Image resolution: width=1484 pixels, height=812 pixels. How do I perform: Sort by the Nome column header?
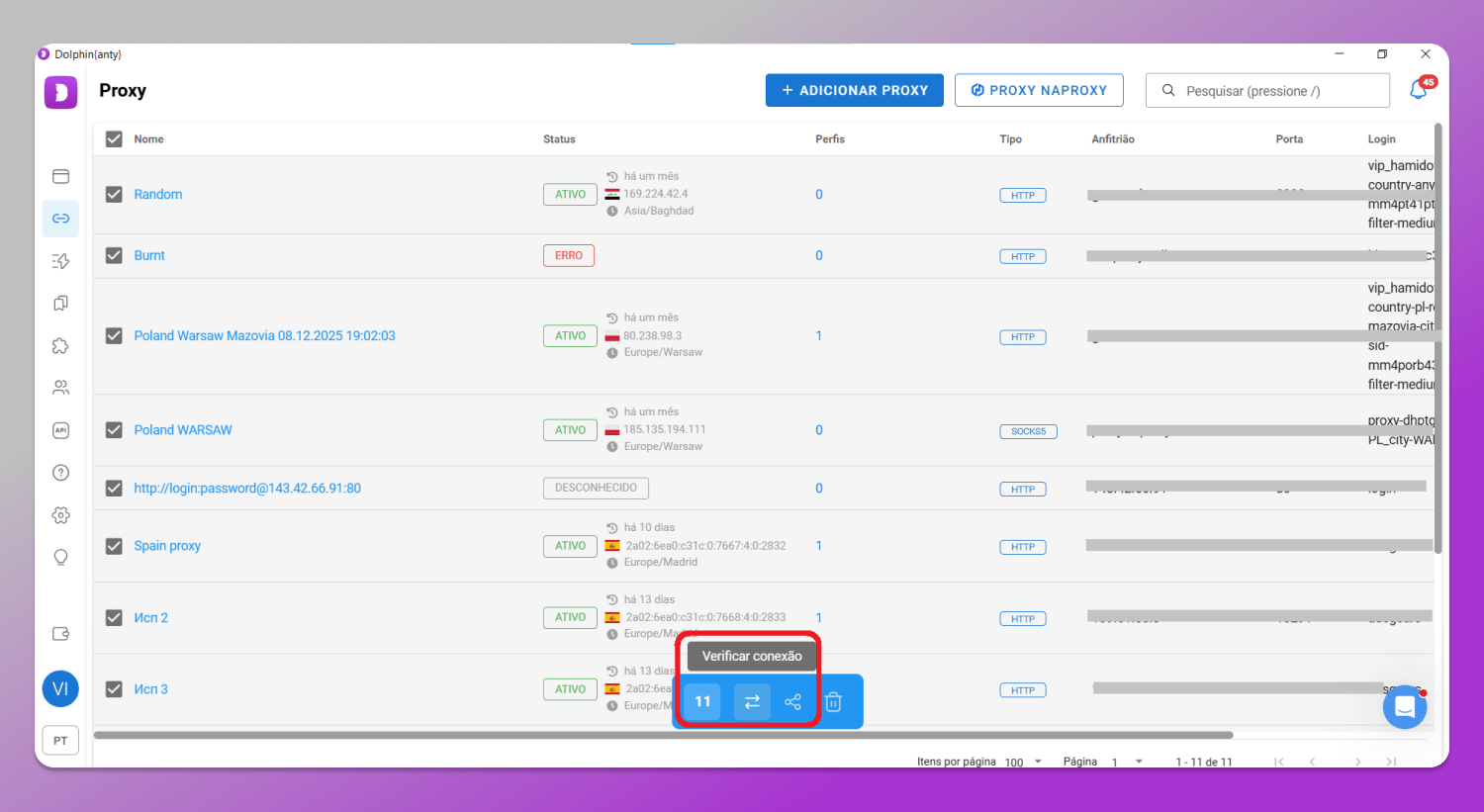click(x=149, y=139)
